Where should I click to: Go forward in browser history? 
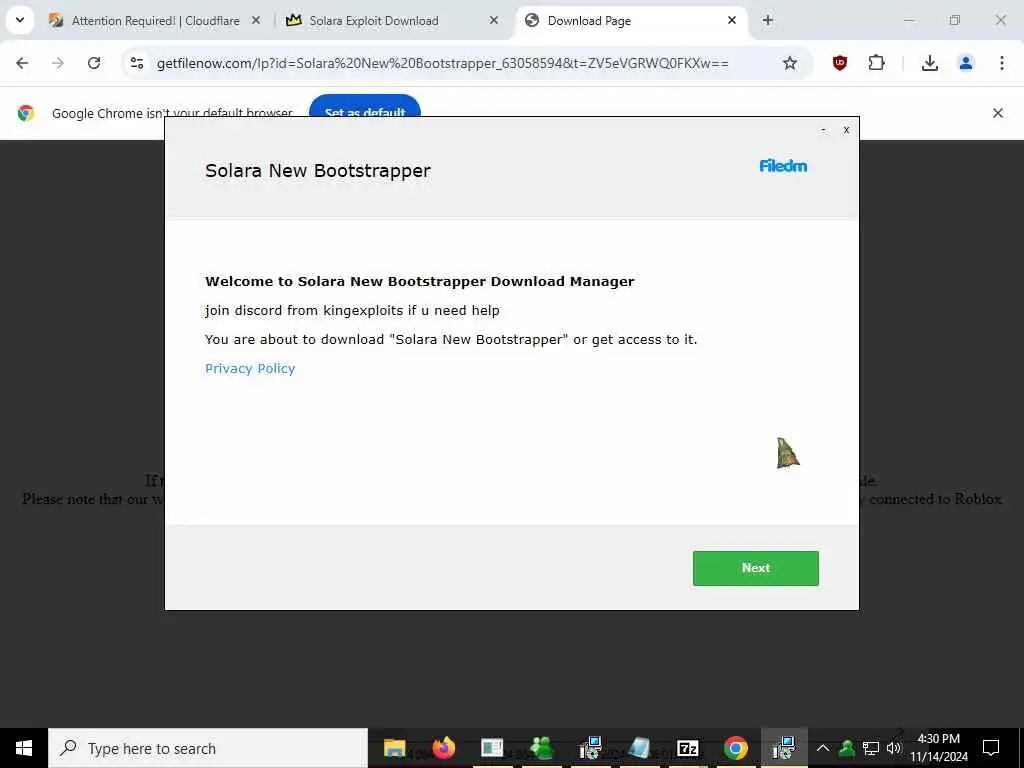click(x=58, y=63)
